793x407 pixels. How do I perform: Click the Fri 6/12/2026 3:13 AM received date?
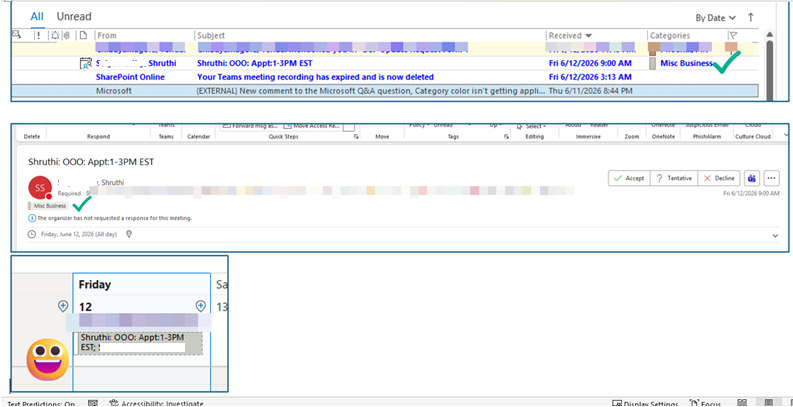tap(590, 77)
